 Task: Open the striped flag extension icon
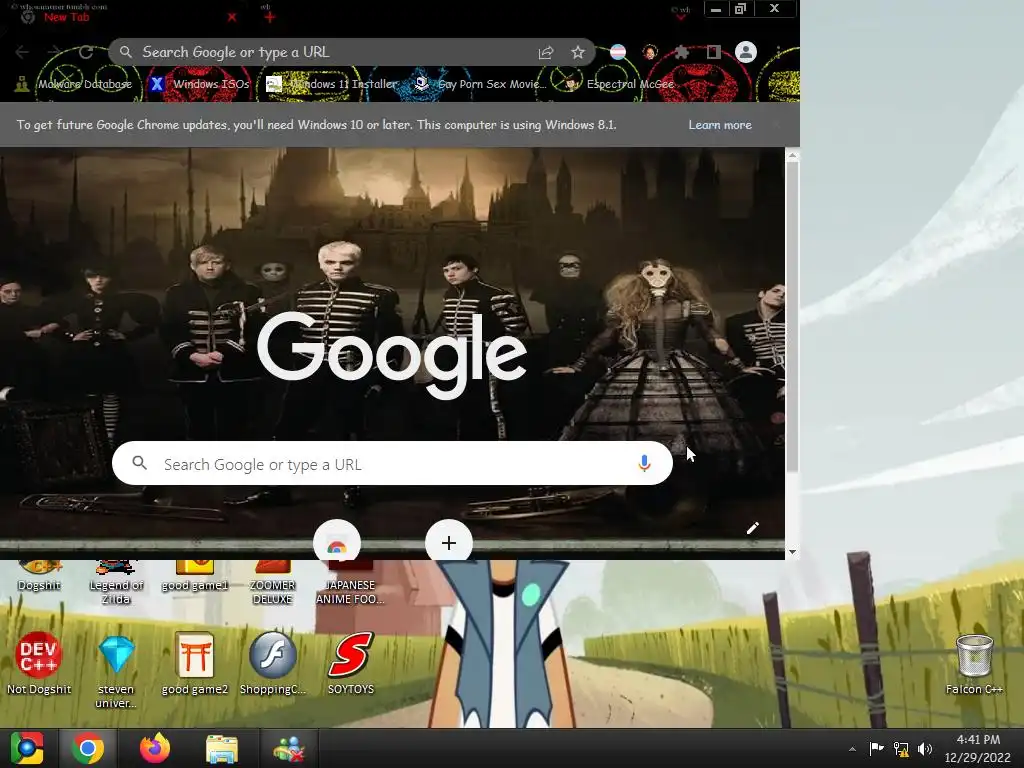click(618, 52)
